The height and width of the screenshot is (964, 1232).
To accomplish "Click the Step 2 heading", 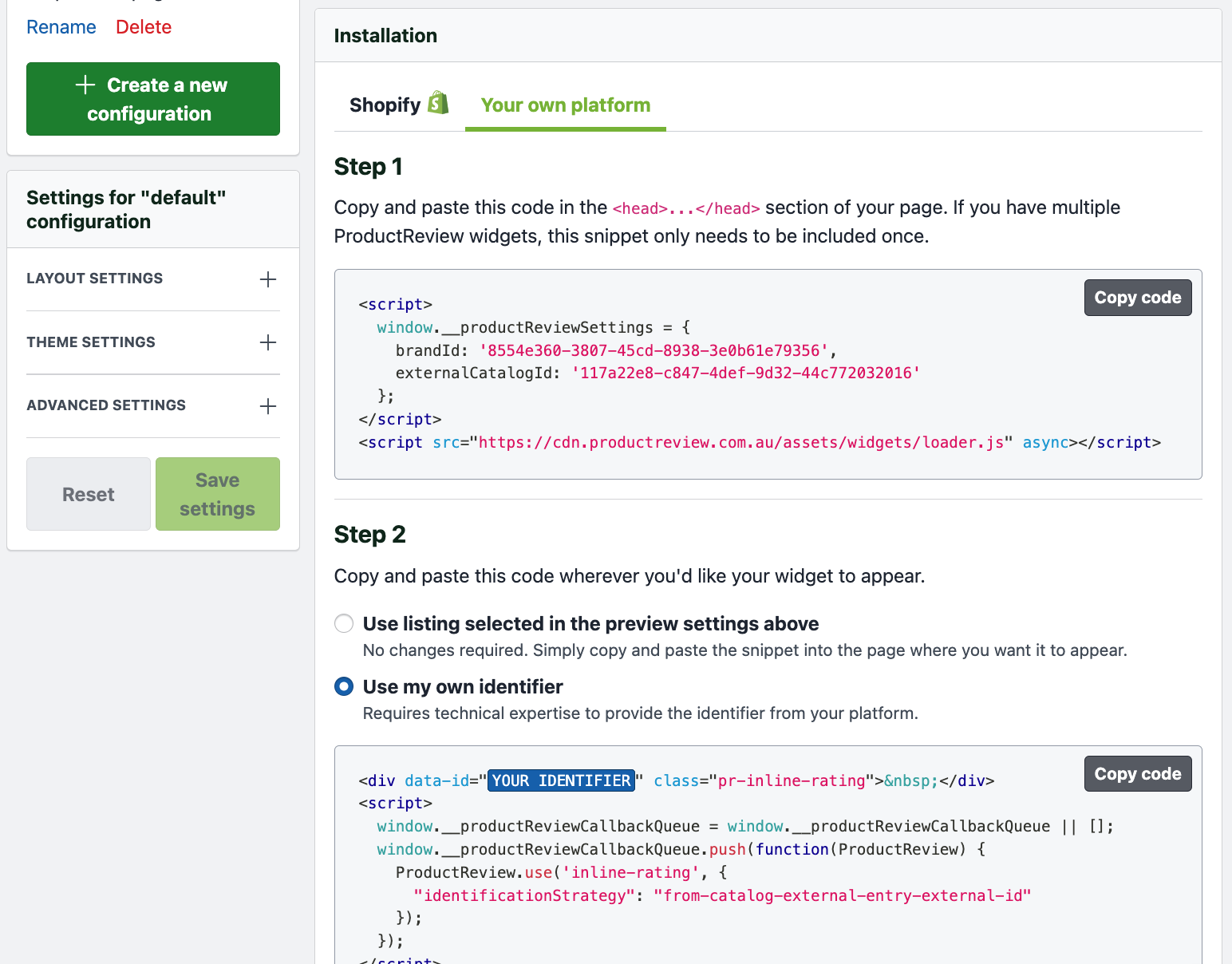I will pos(370,534).
